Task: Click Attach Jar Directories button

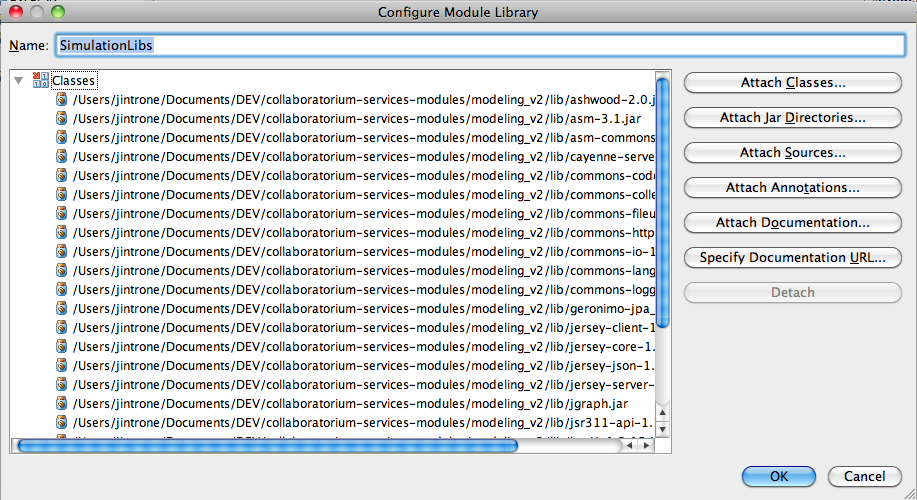Action: 792,118
